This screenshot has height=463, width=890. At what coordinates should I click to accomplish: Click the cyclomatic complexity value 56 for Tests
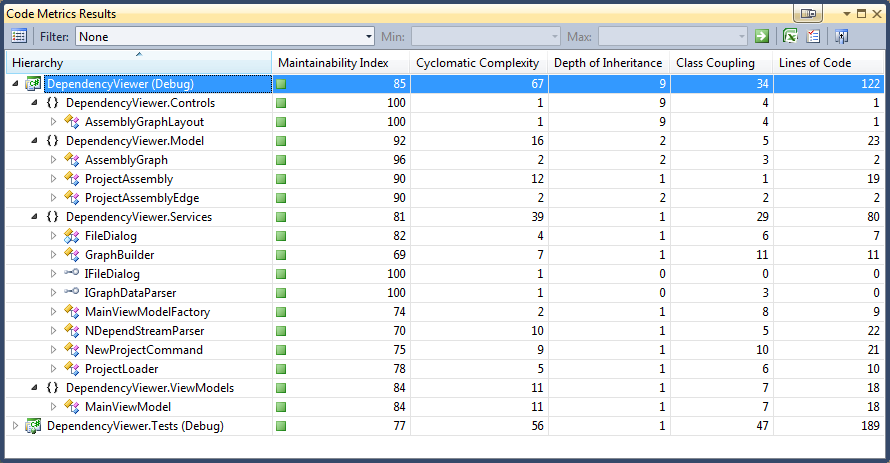coord(537,426)
